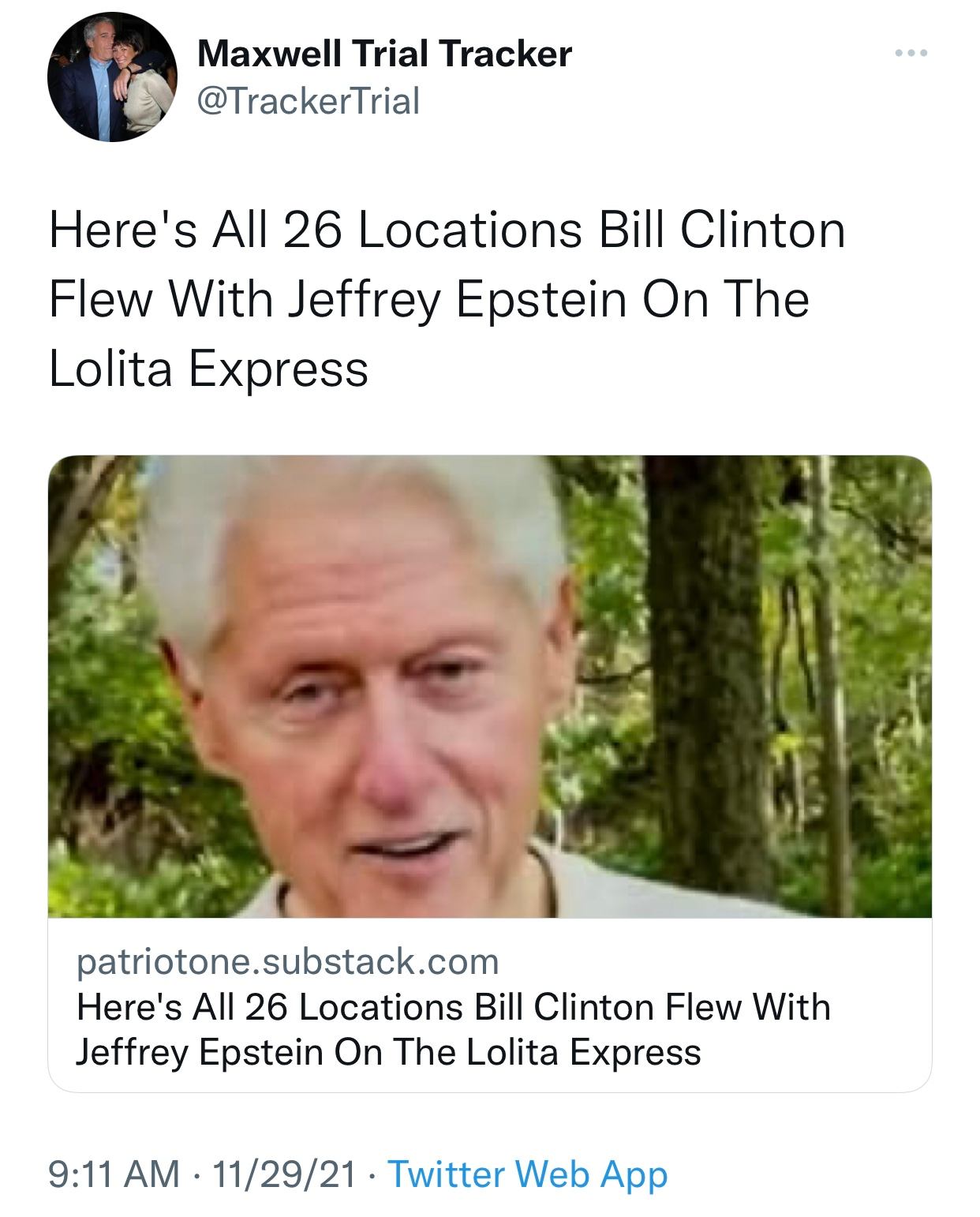Click the card headline's second line about Lolita Express
This screenshot has height=1217, width=980.
[388, 1052]
